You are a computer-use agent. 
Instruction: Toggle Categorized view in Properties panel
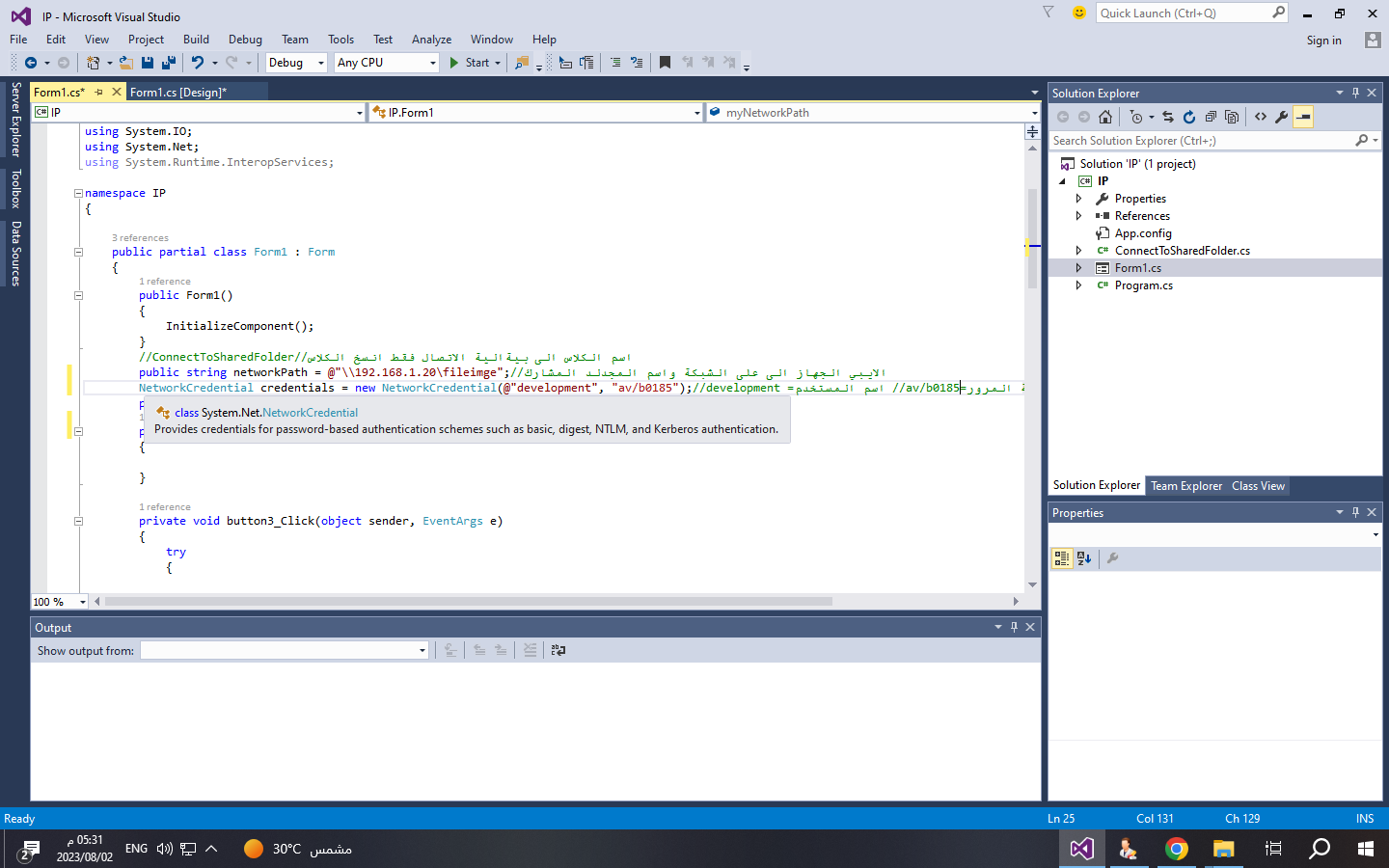(x=1062, y=558)
